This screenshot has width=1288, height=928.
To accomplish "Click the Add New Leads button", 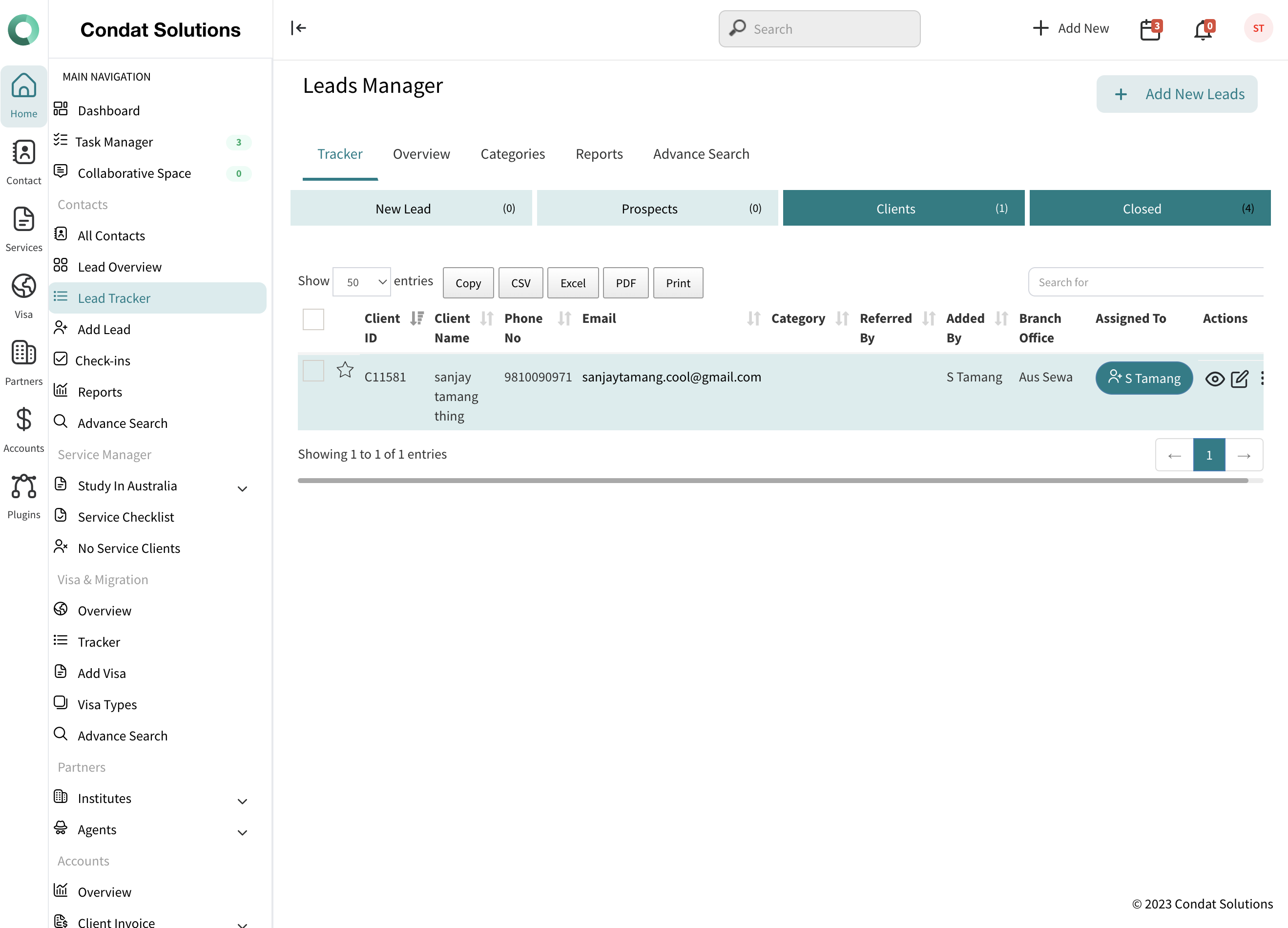I will (1177, 94).
